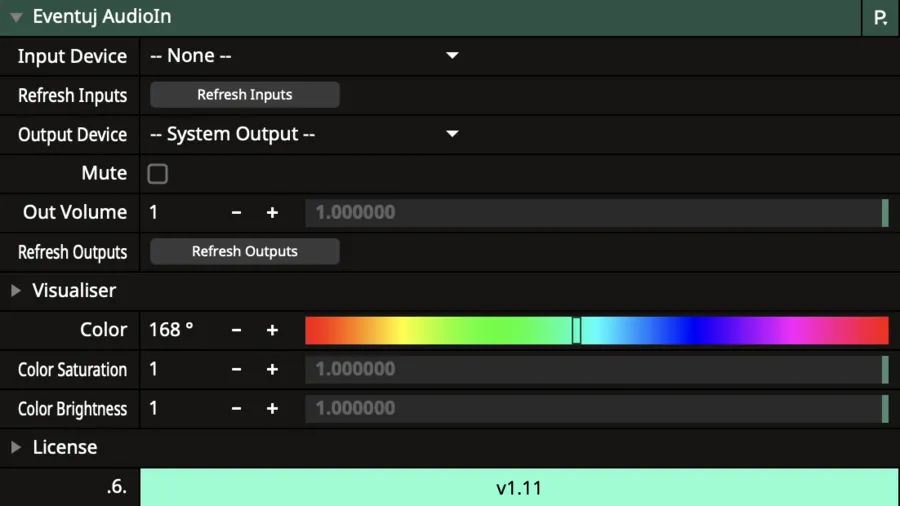Image resolution: width=900 pixels, height=506 pixels.
Task: Increase Out Volume with plus
Action: pos(272,213)
